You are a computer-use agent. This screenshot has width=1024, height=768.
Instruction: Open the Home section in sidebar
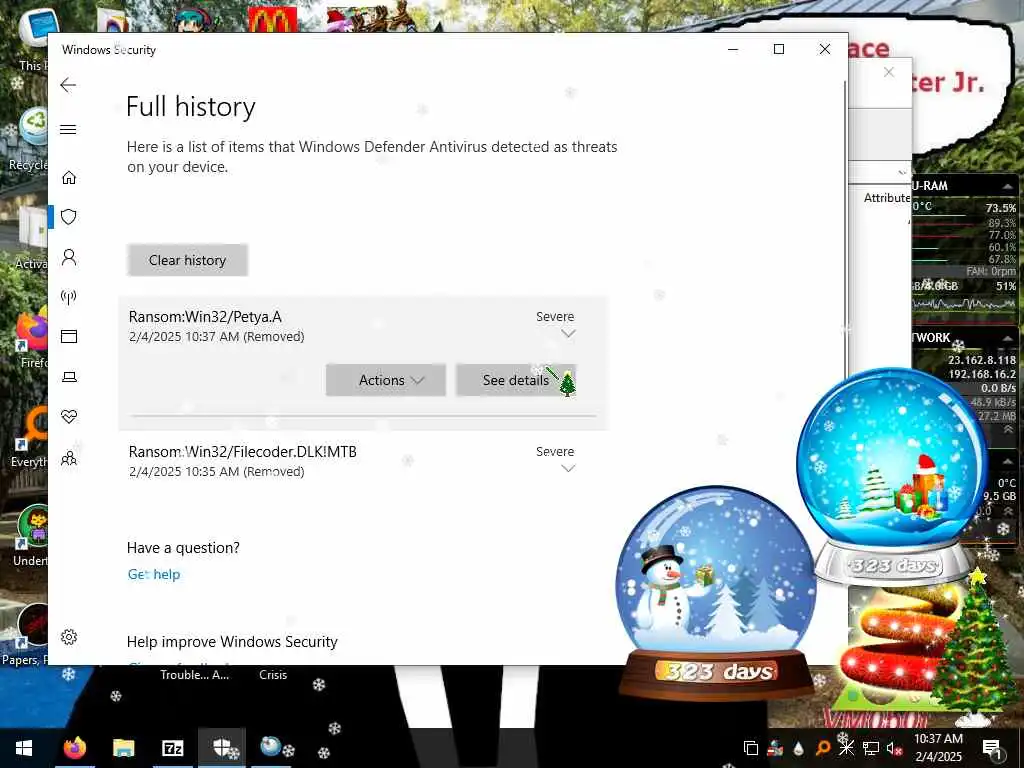click(x=69, y=178)
